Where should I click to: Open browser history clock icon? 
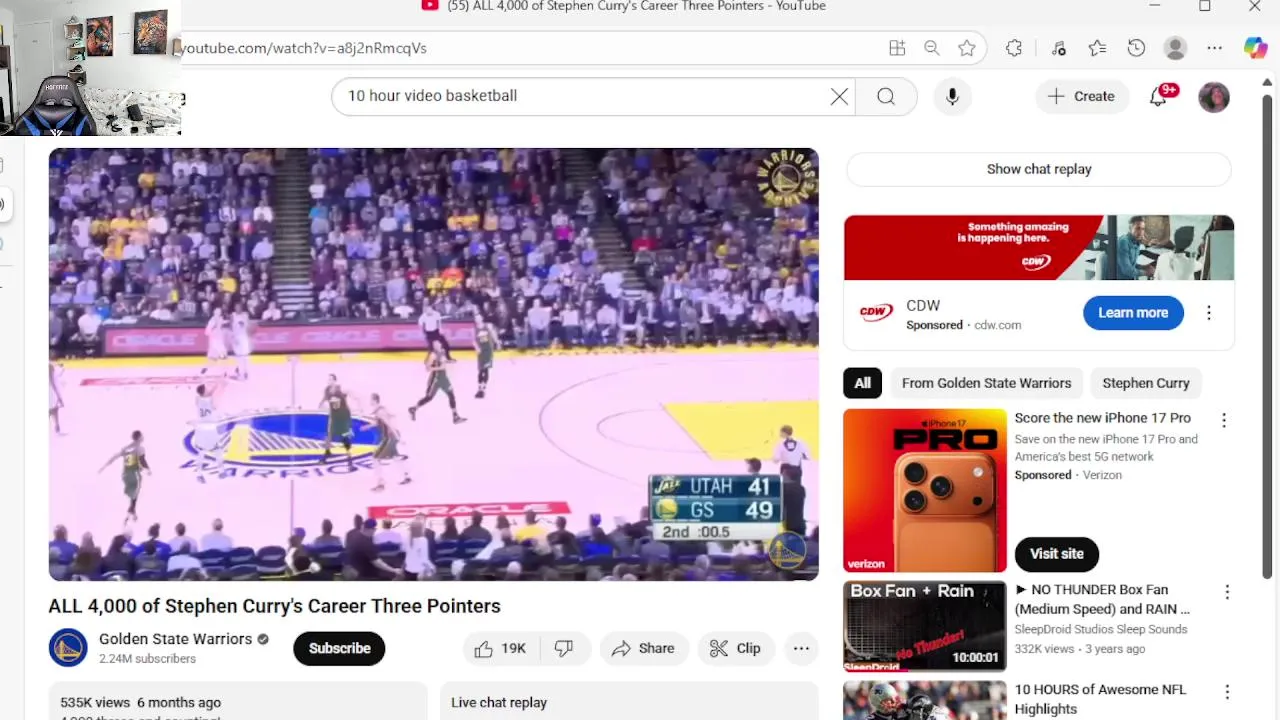click(1136, 48)
